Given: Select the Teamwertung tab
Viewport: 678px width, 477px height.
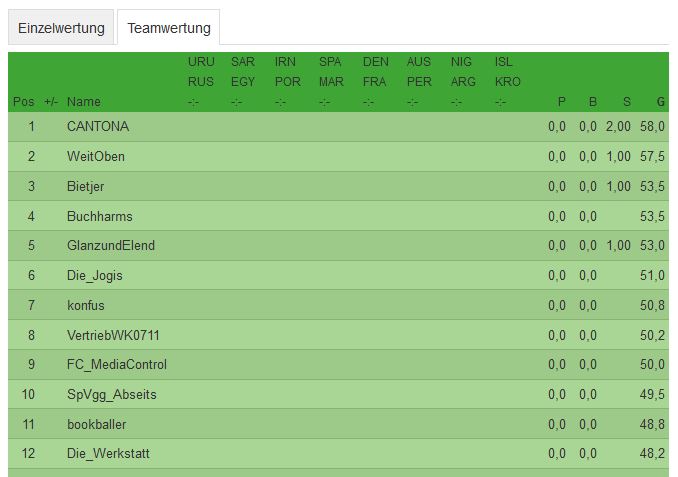Looking at the screenshot, I should (168, 27).
